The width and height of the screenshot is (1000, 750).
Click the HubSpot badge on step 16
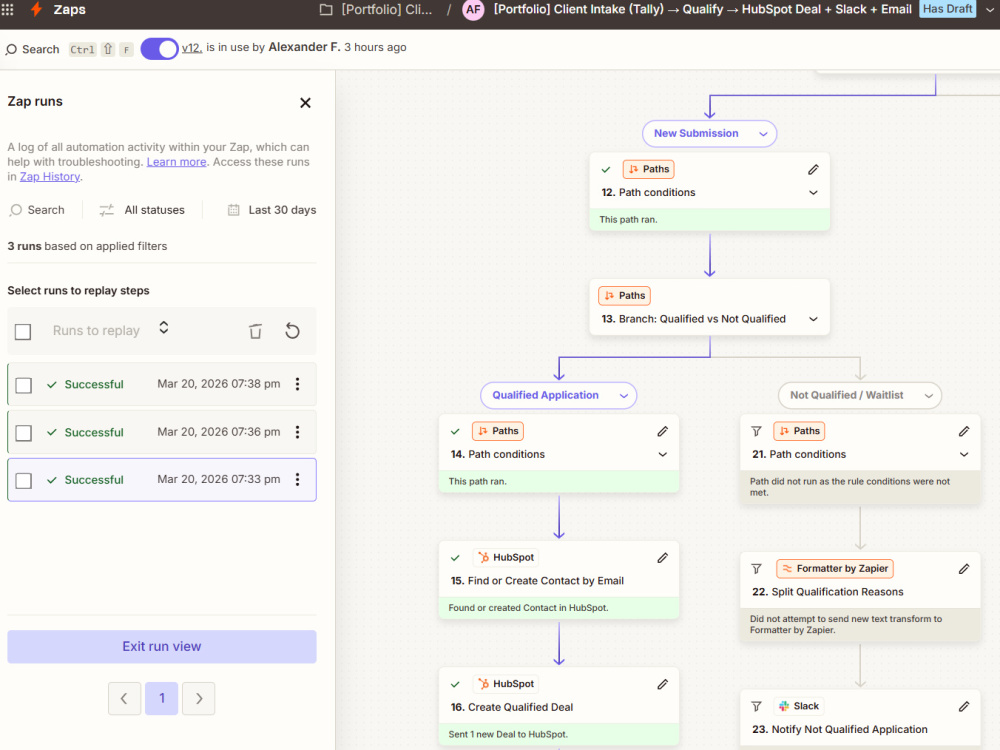tap(506, 684)
